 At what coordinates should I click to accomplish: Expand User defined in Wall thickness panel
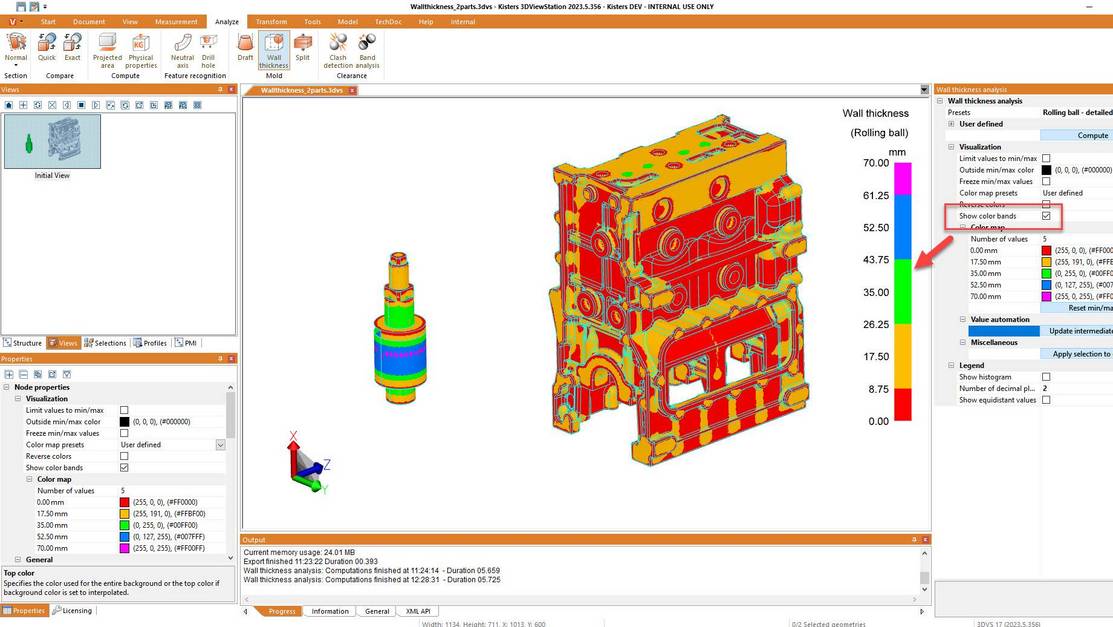(x=952, y=124)
